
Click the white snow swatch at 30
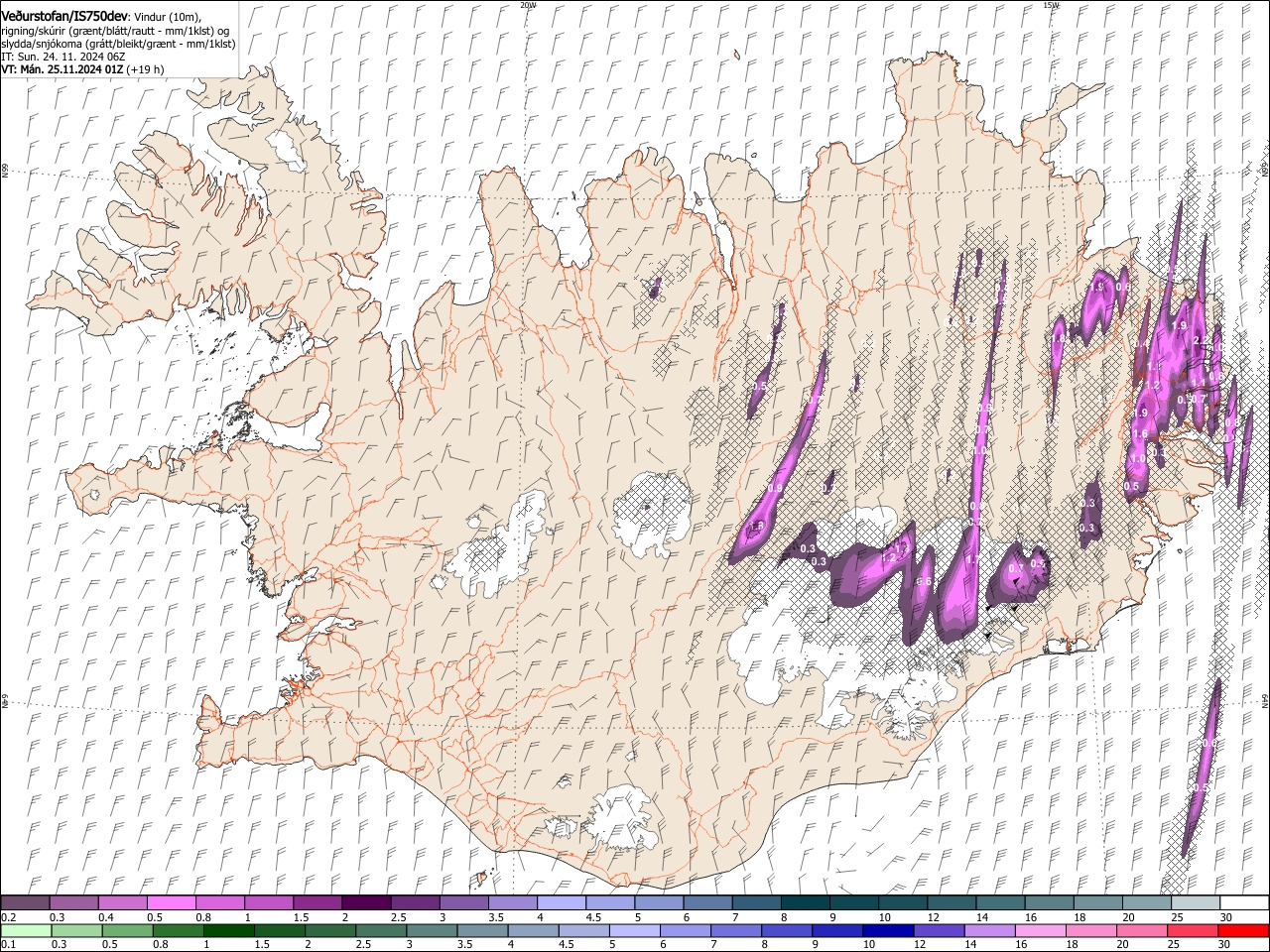(x=1244, y=902)
